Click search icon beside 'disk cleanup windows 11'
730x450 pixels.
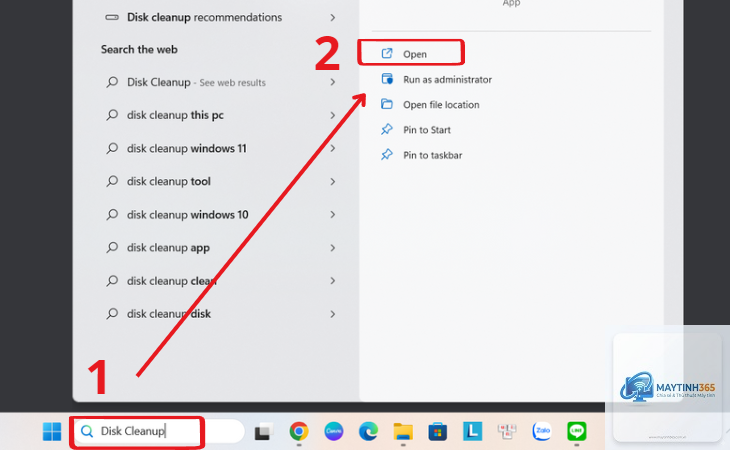tap(112, 148)
